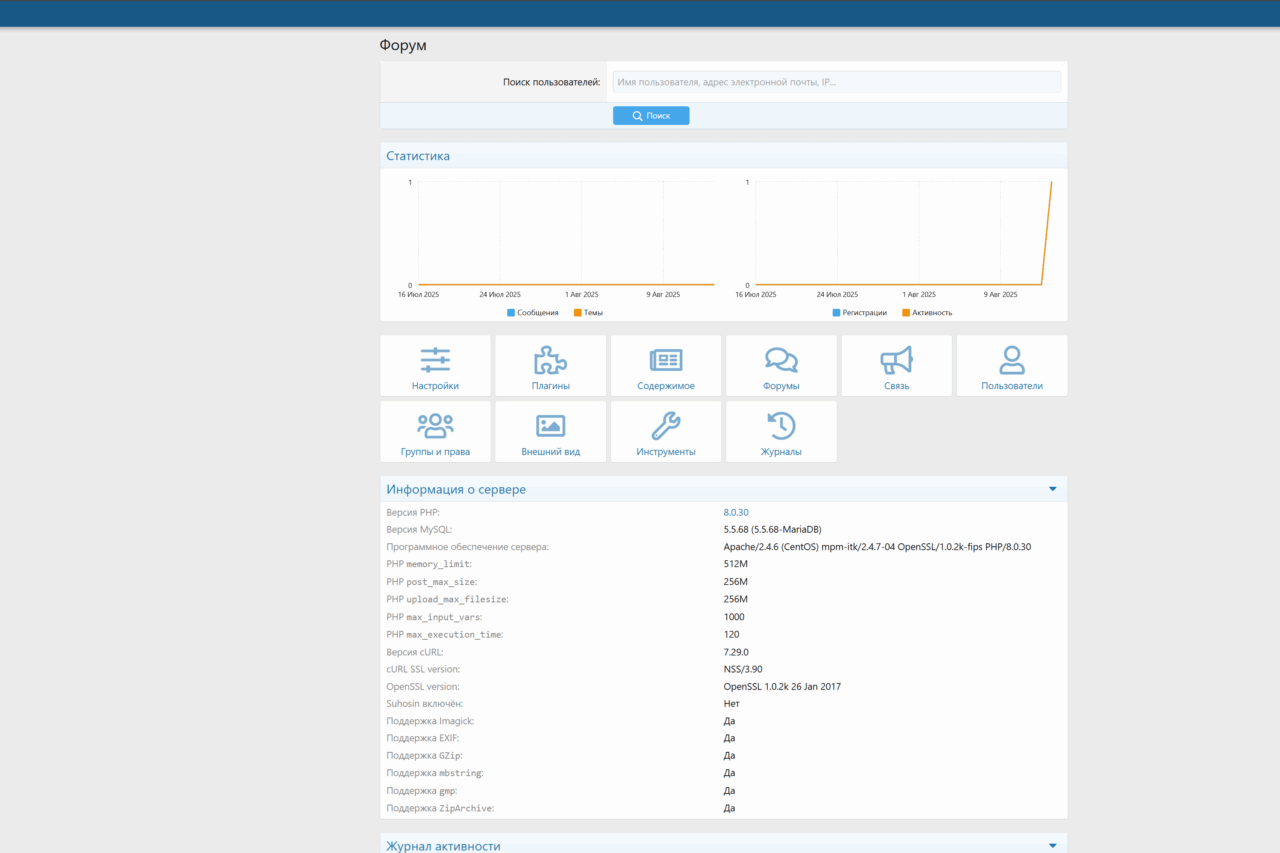Click the Журнал активности heading text

(x=444, y=846)
